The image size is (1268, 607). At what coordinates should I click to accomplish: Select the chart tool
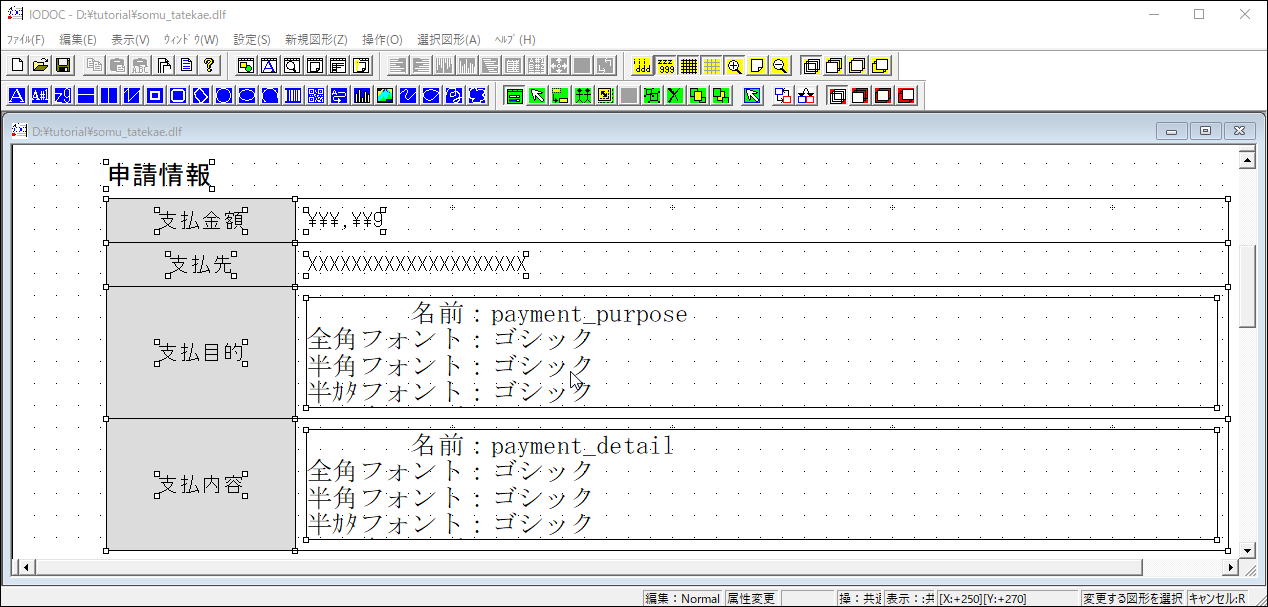(x=361, y=95)
